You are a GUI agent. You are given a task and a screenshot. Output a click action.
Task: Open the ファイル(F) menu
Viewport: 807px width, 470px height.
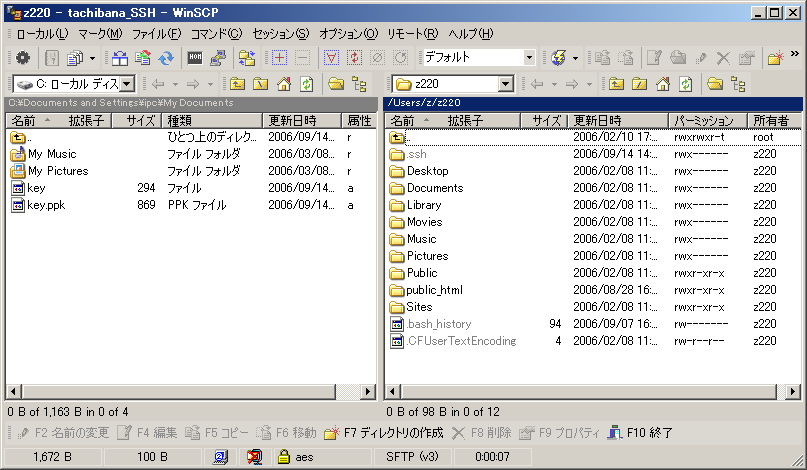pyautogui.click(x=157, y=34)
